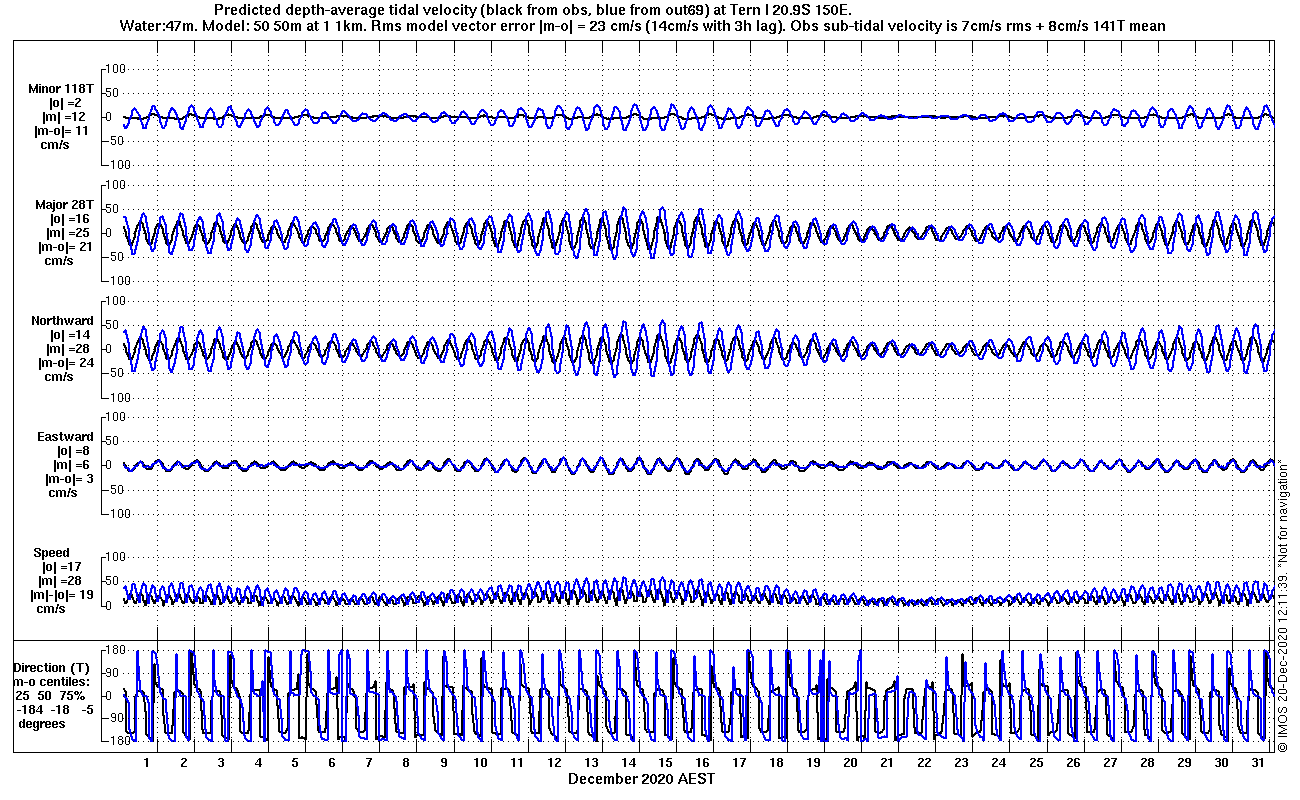This screenshot has height=800, width=1300.
Task: Click the "cm/s" unit under Speed
Action: (x=52, y=609)
